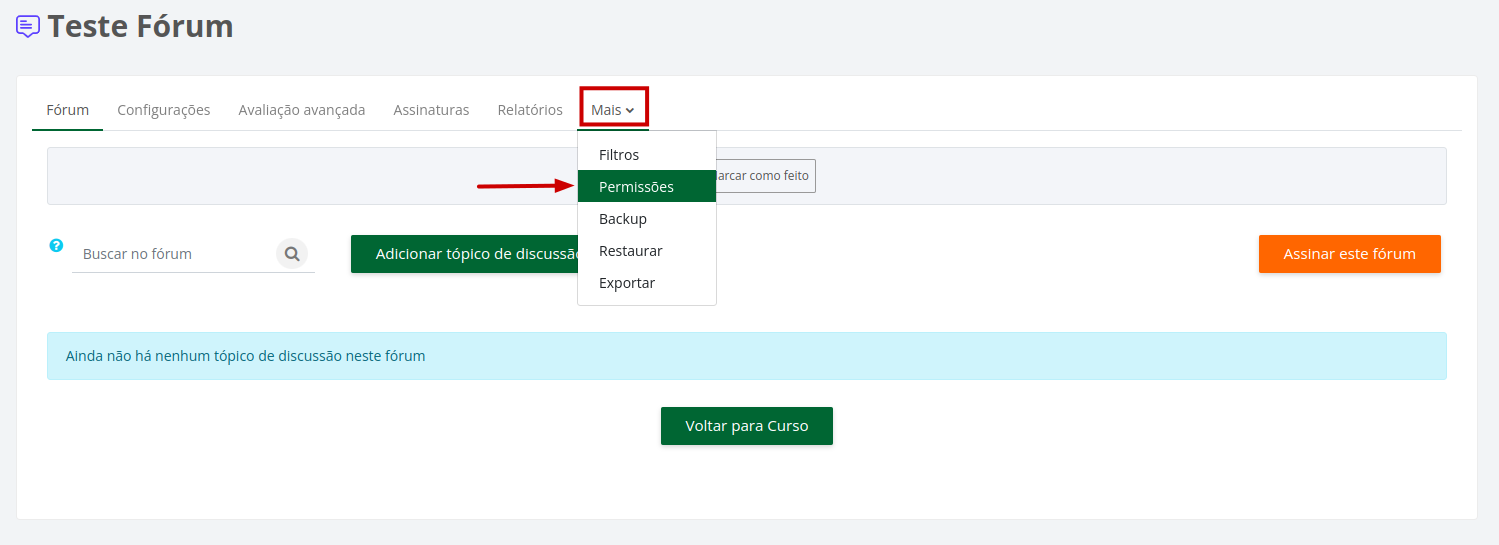1499x545 pixels.
Task: Select Restaurar from the dropdown list
Action: pyautogui.click(x=631, y=251)
